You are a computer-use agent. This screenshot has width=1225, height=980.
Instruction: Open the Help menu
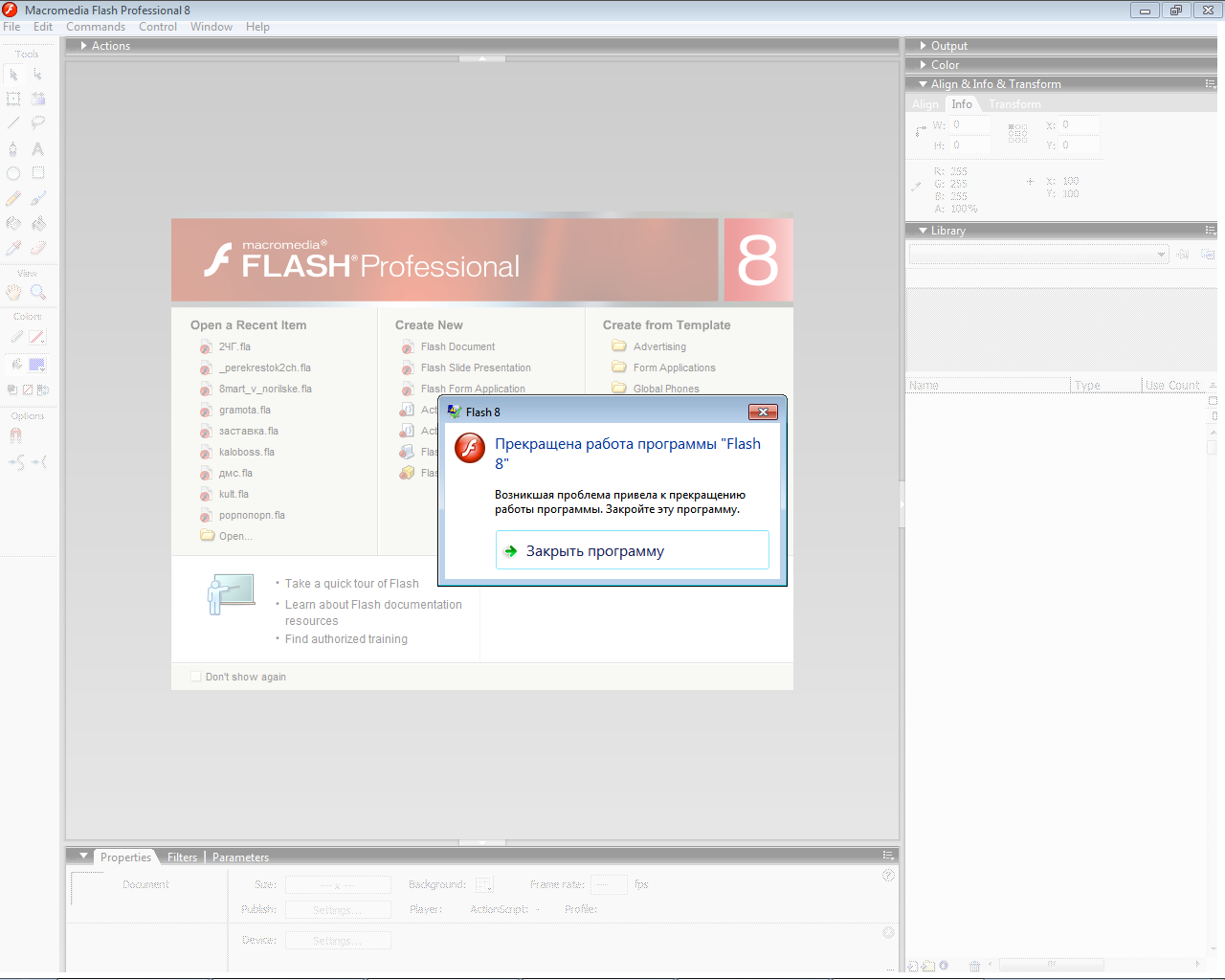coord(257,27)
